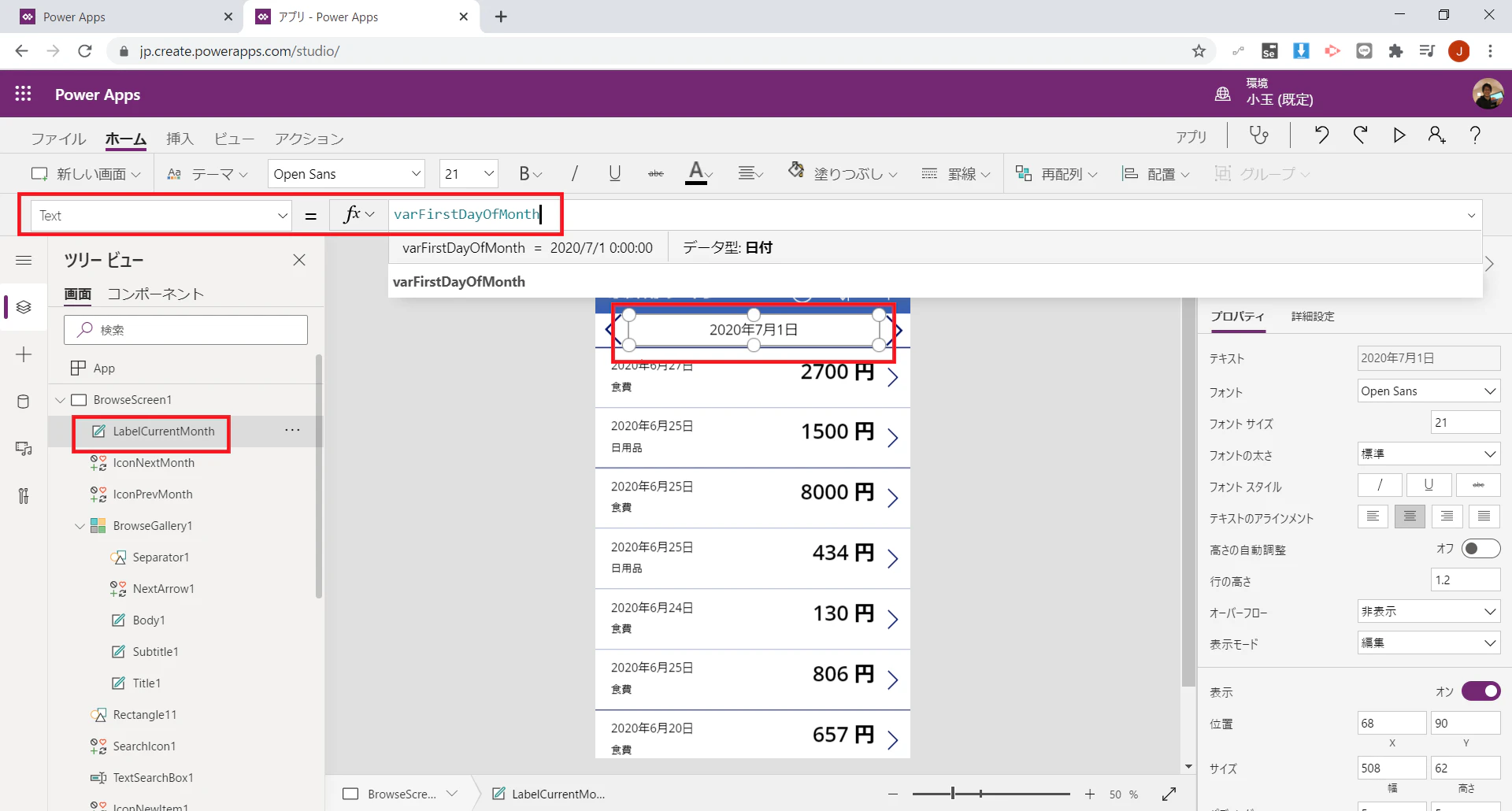Click the tree view search field
The width and height of the screenshot is (1512, 811).
186,330
